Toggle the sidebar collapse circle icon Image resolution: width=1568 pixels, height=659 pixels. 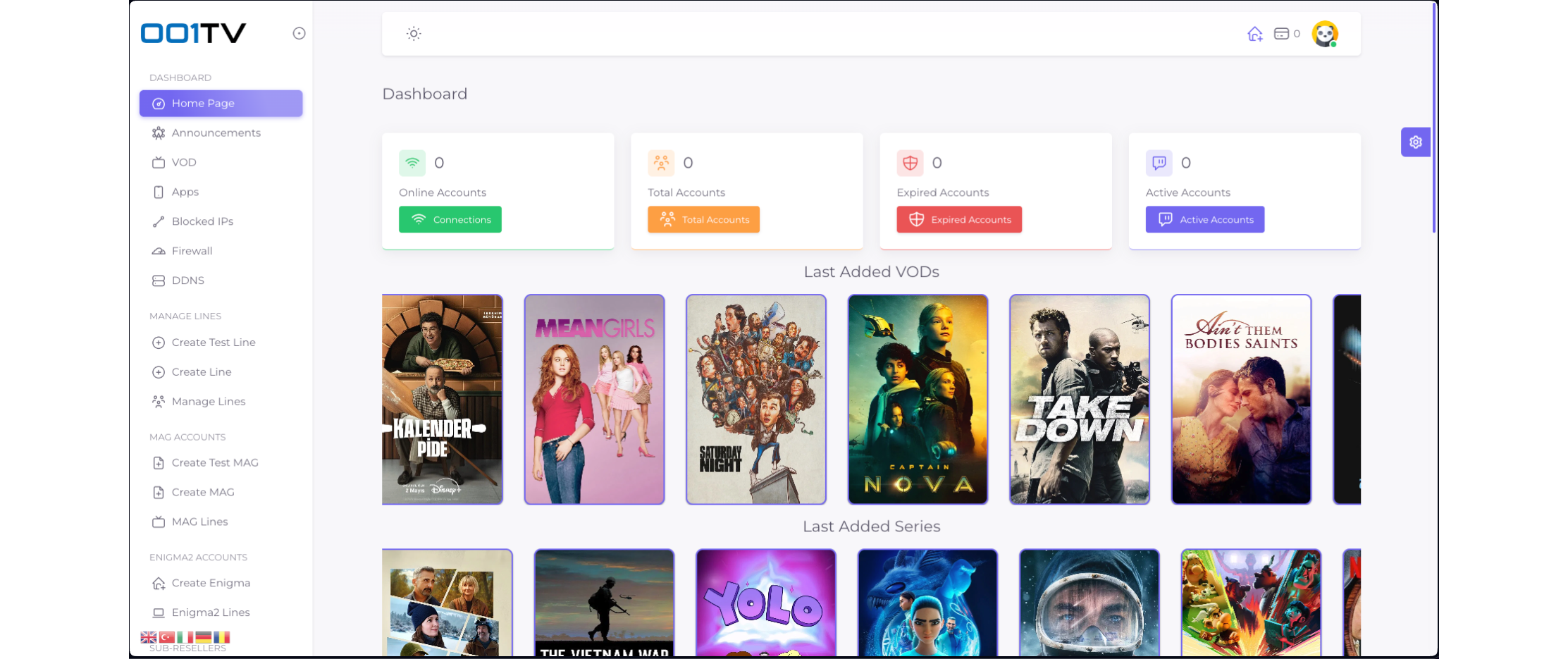click(299, 33)
